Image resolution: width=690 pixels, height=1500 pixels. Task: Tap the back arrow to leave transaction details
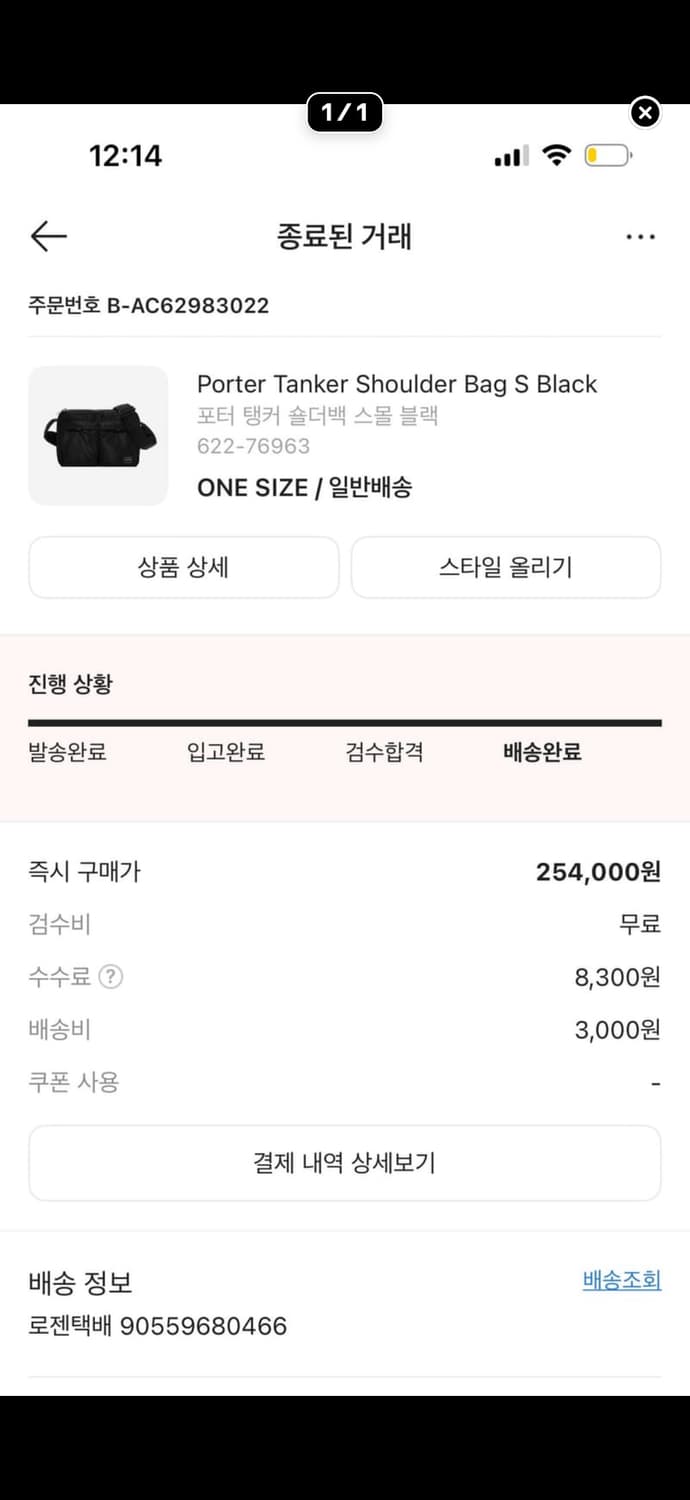[x=49, y=236]
